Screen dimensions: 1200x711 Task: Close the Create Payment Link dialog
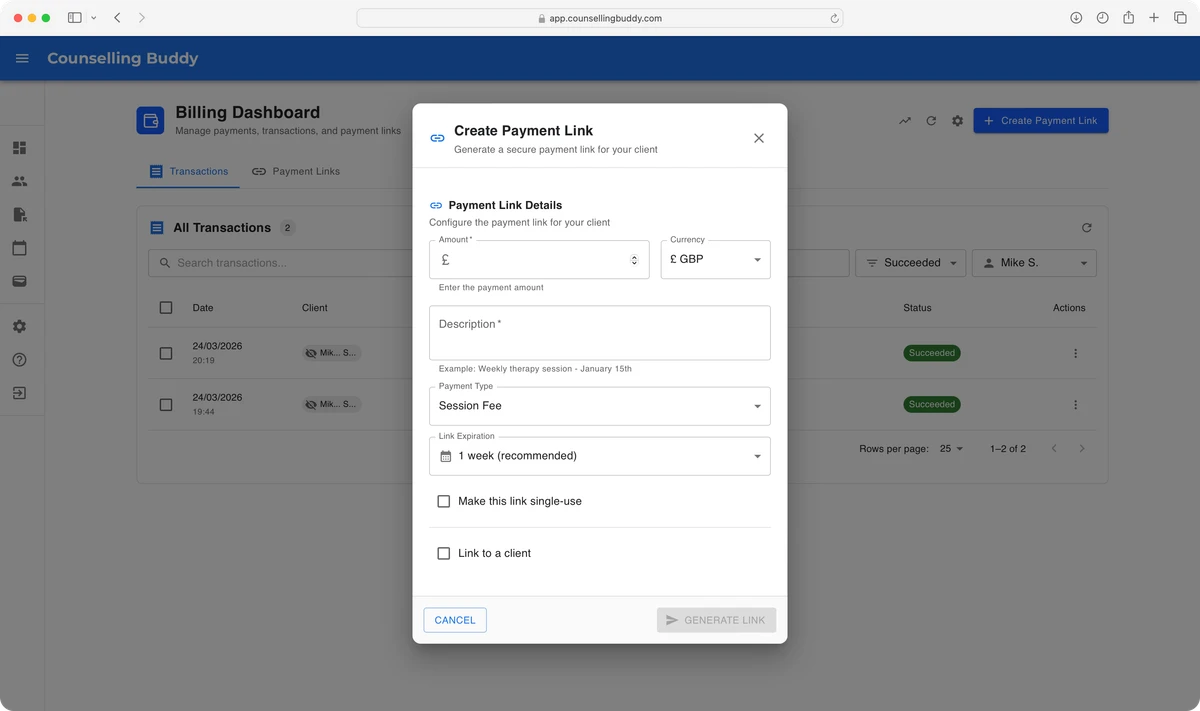[759, 138]
